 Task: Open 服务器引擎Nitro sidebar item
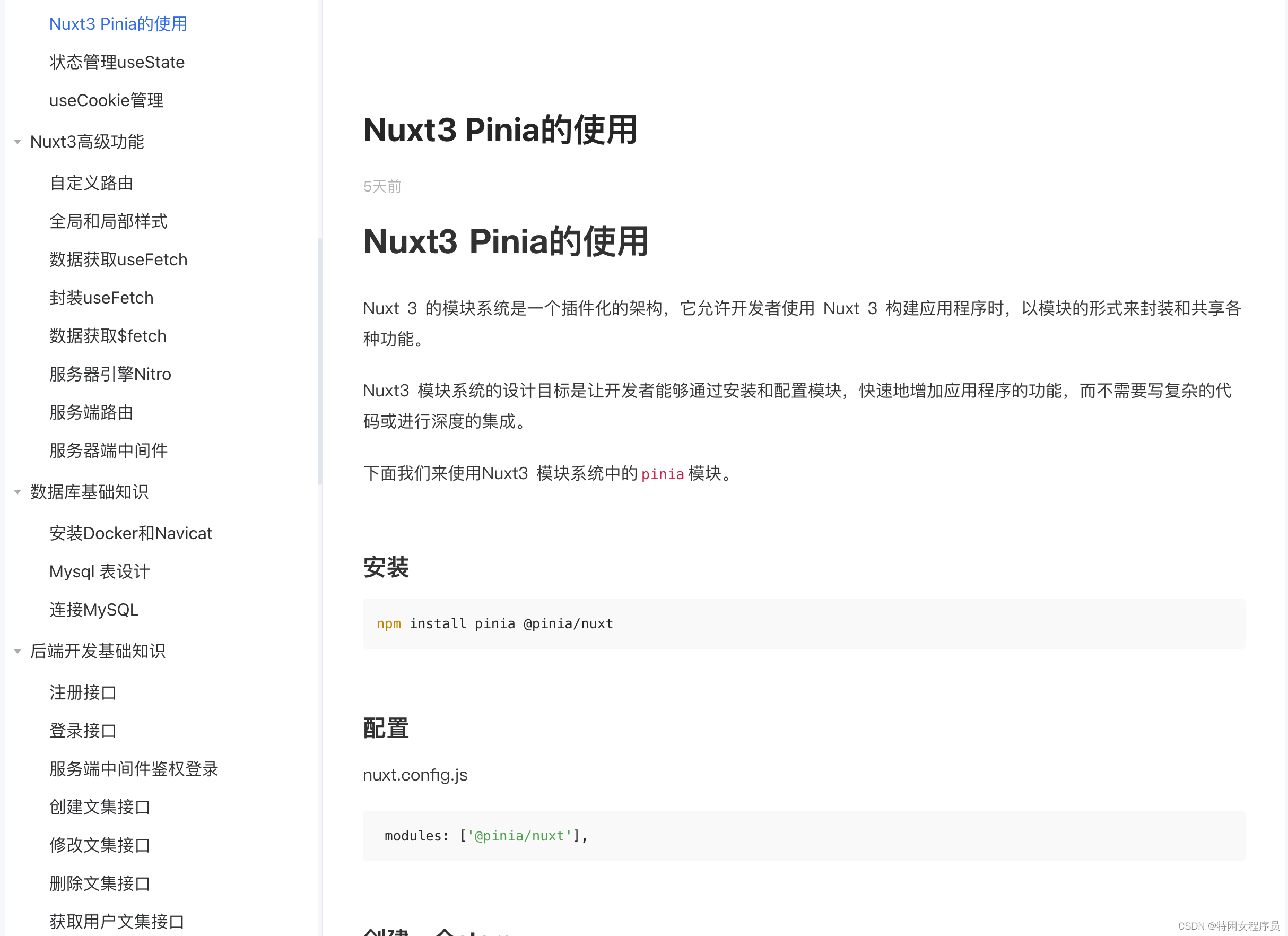pos(110,374)
